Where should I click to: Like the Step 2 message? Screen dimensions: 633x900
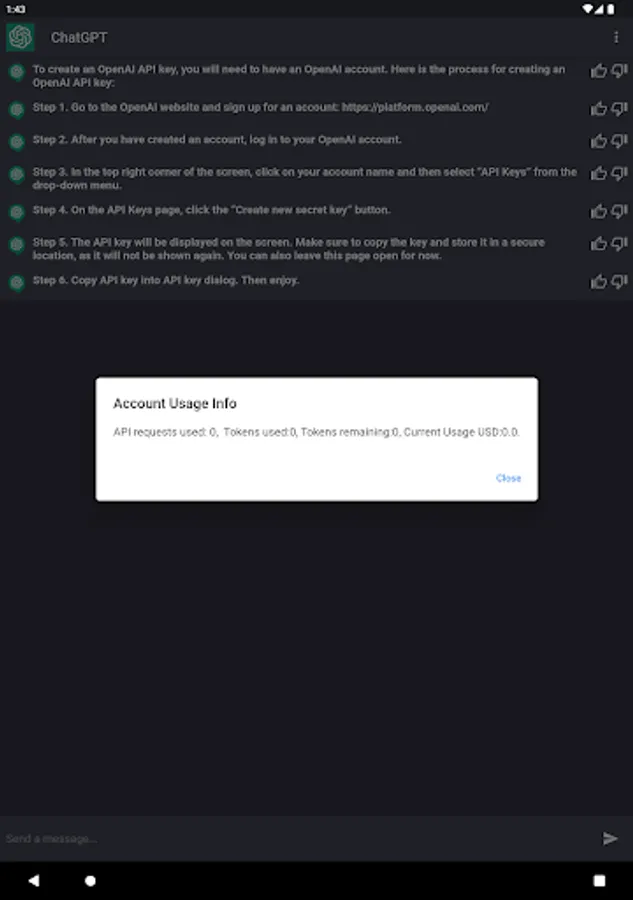point(599,141)
